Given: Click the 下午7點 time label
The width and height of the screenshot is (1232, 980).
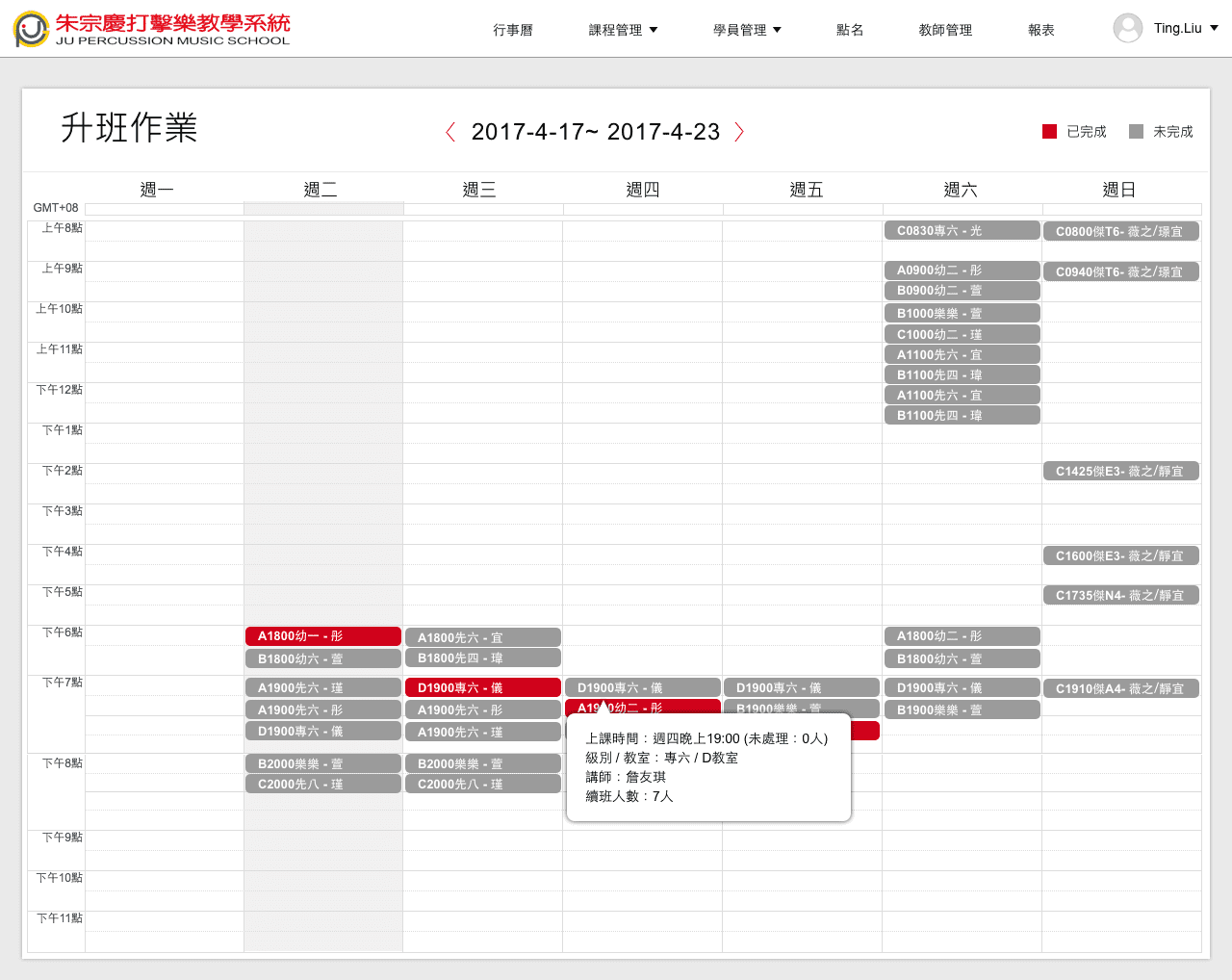Looking at the screenshot, I should (62, 683).
